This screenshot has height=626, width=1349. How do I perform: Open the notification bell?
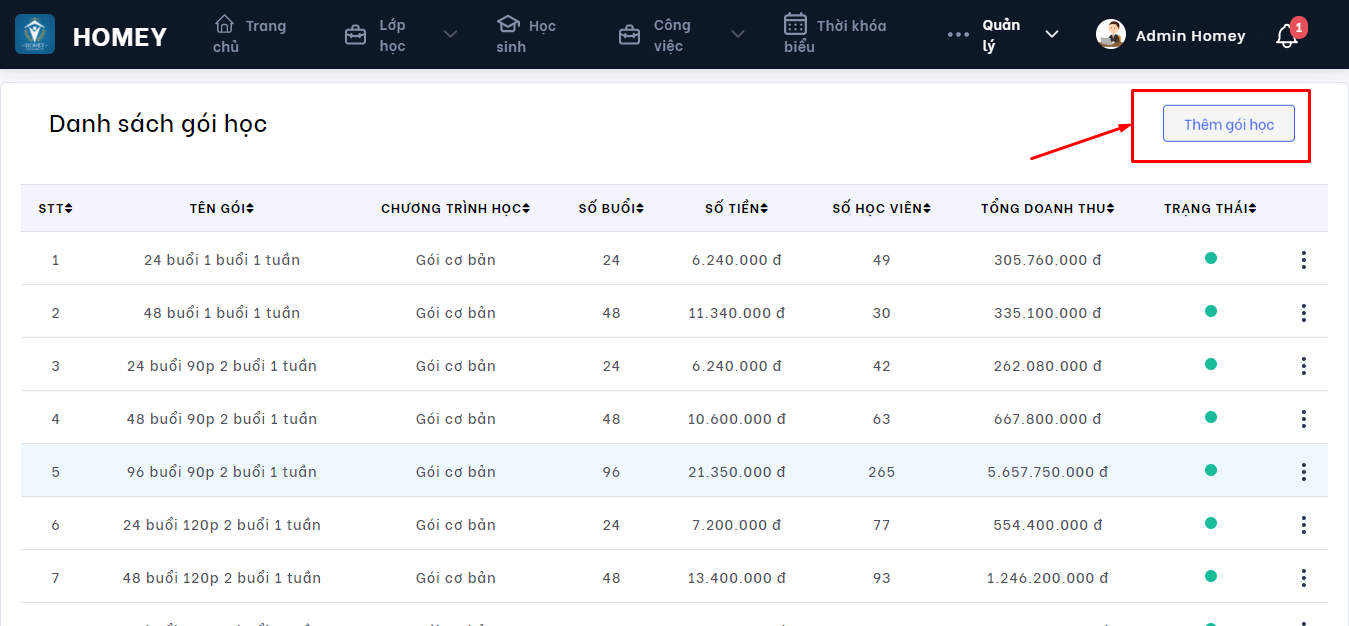pos(1287,36)
